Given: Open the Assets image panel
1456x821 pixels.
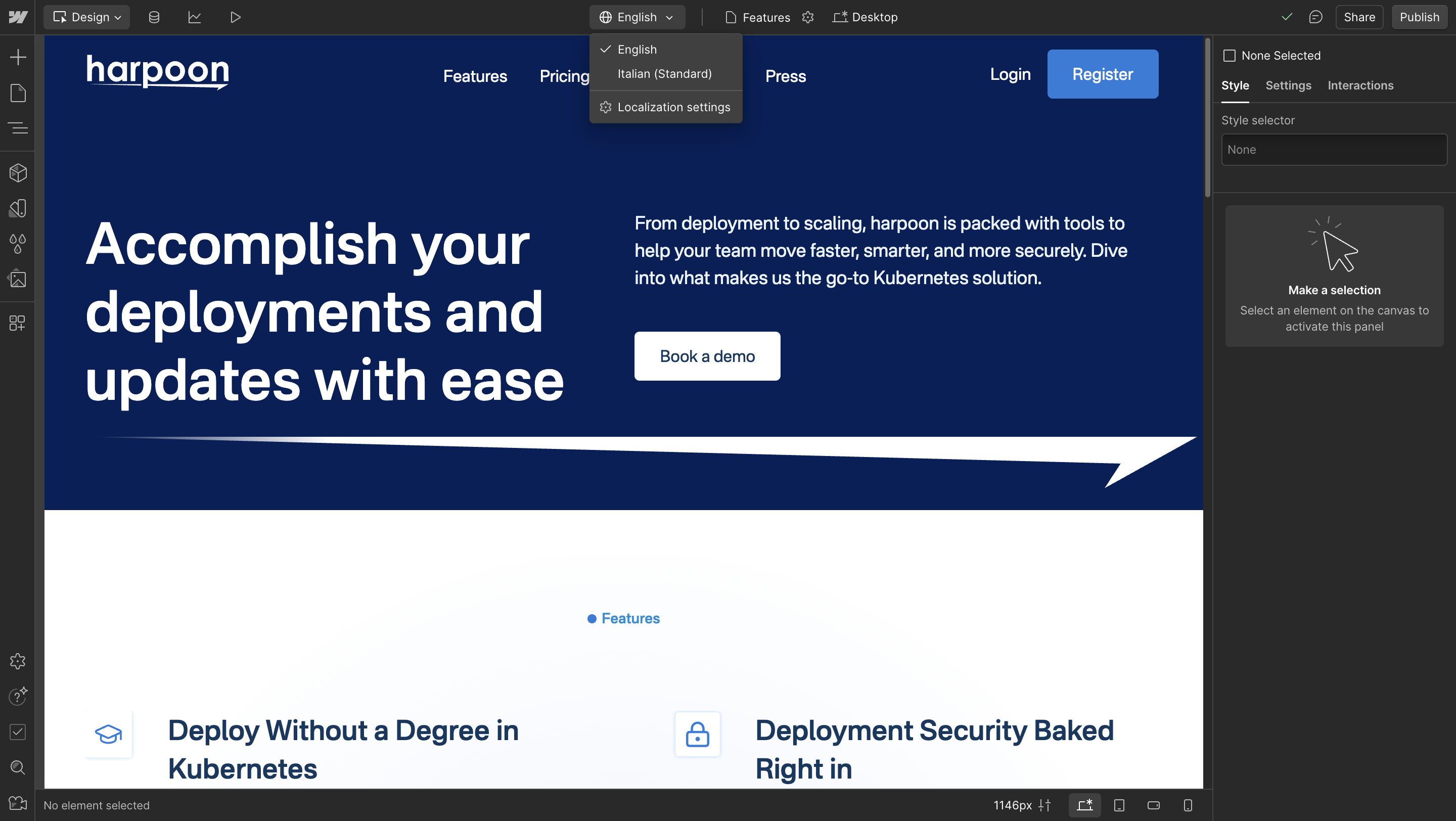Looking at the screenshot, I should pos(18,279).
